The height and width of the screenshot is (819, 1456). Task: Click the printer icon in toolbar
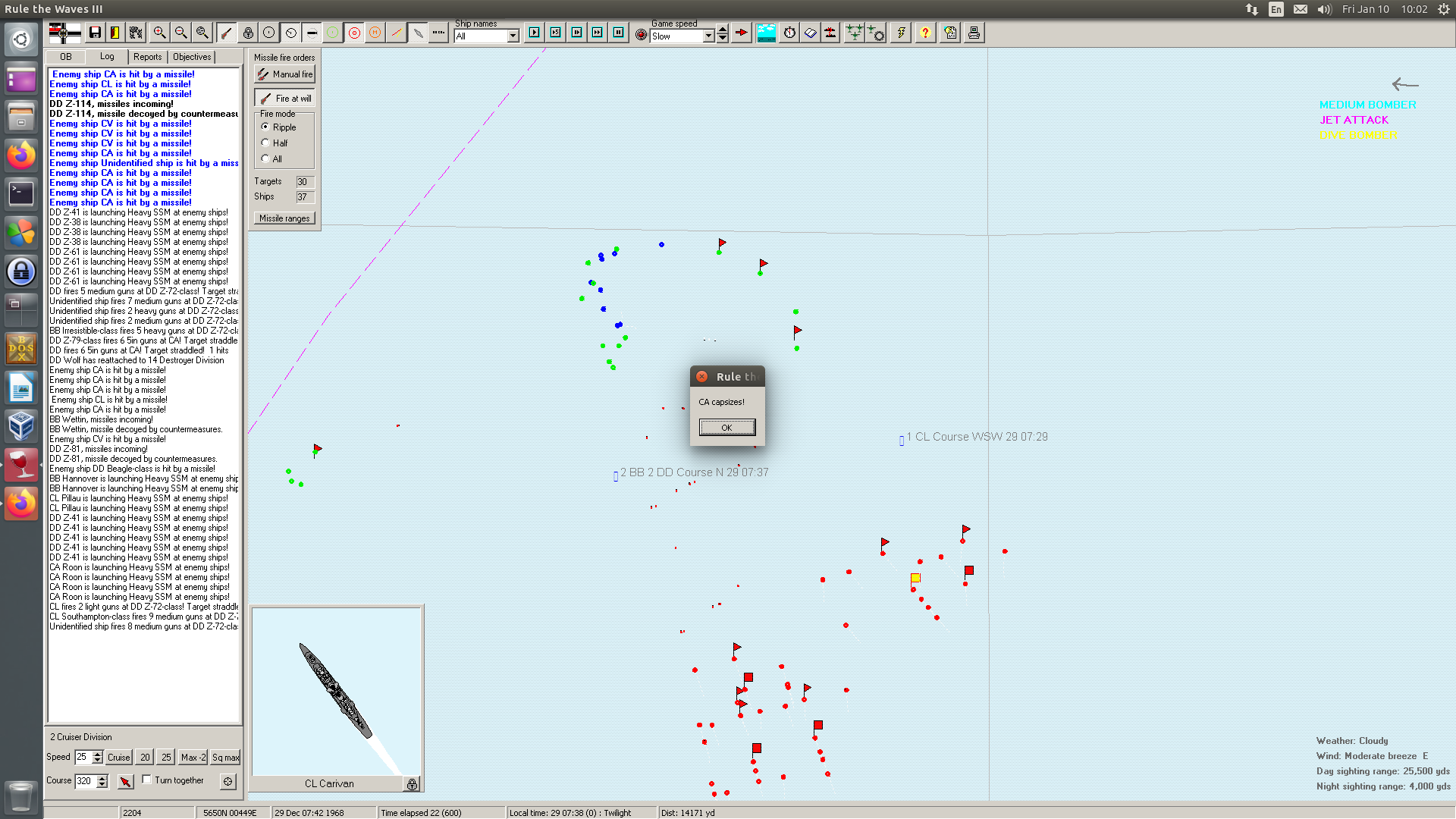tap(974, 33)
